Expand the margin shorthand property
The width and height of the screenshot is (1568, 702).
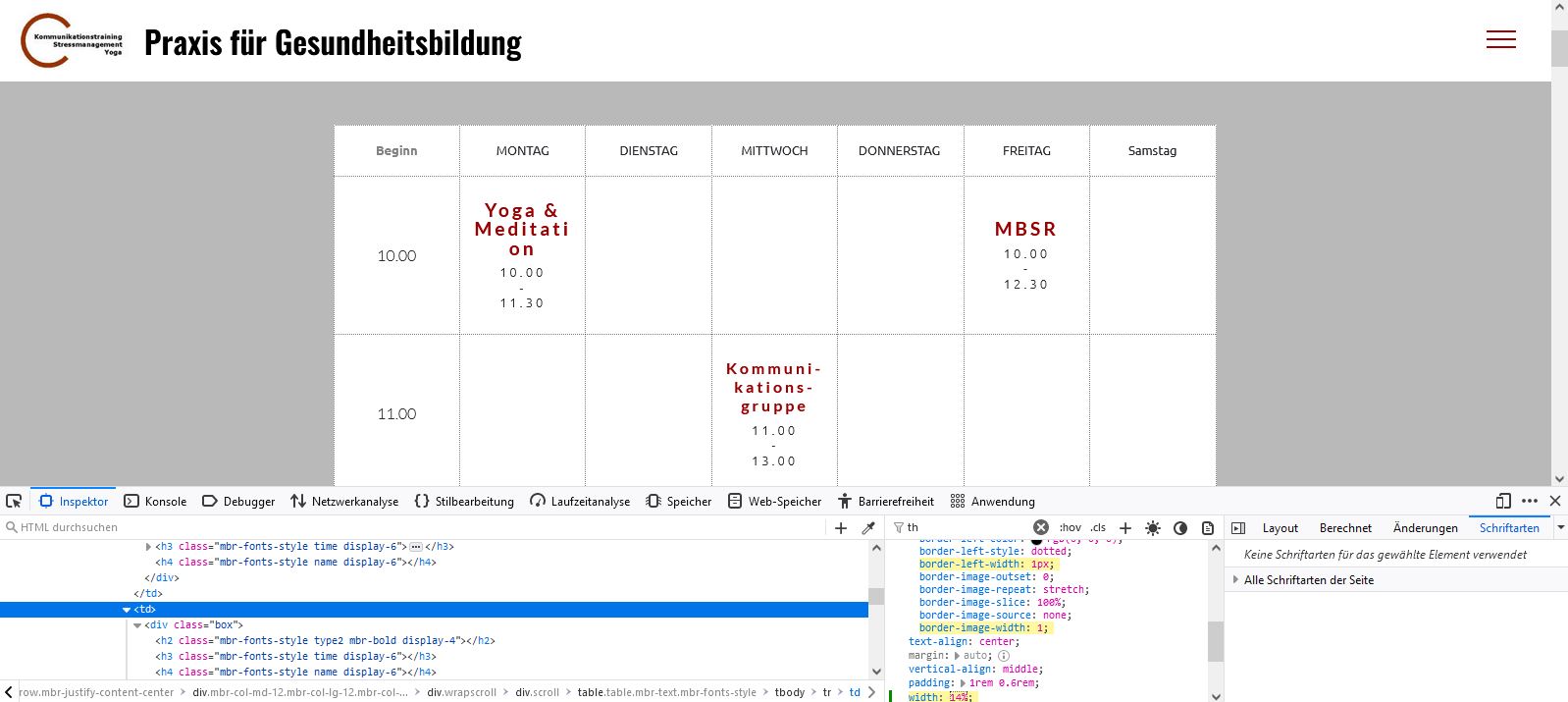[957, 655]
